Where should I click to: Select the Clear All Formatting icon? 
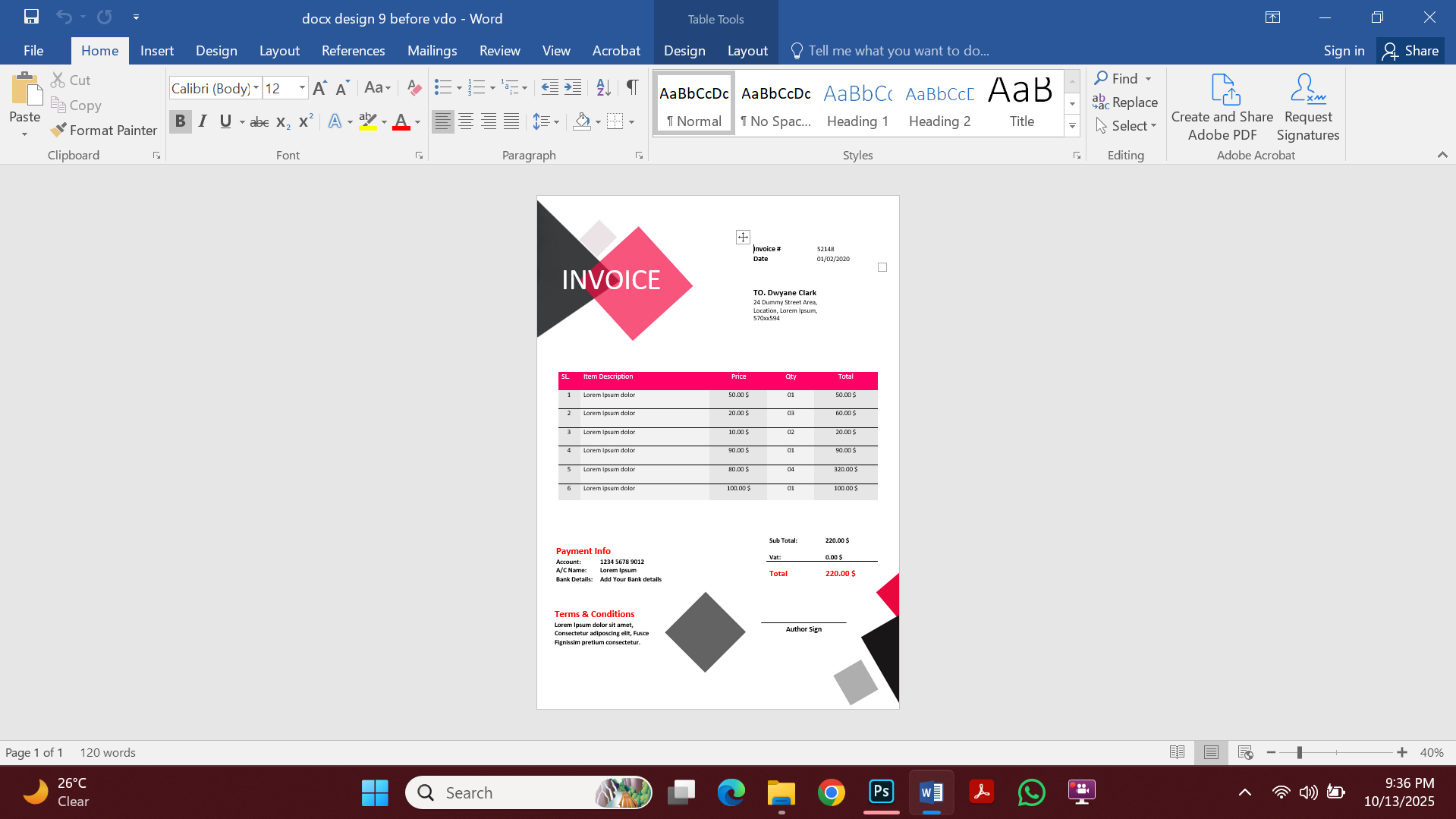click(414, 87)
